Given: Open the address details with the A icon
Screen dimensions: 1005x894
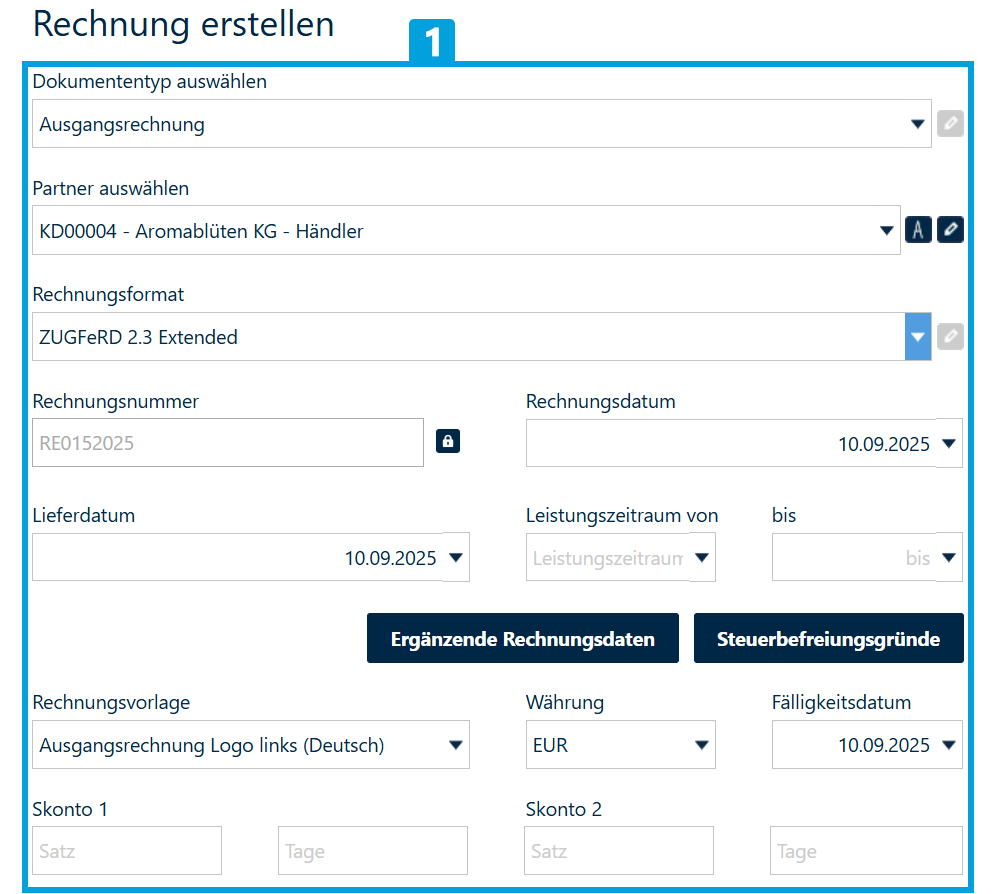Looking at the screenshot, I should pos(918,229).
